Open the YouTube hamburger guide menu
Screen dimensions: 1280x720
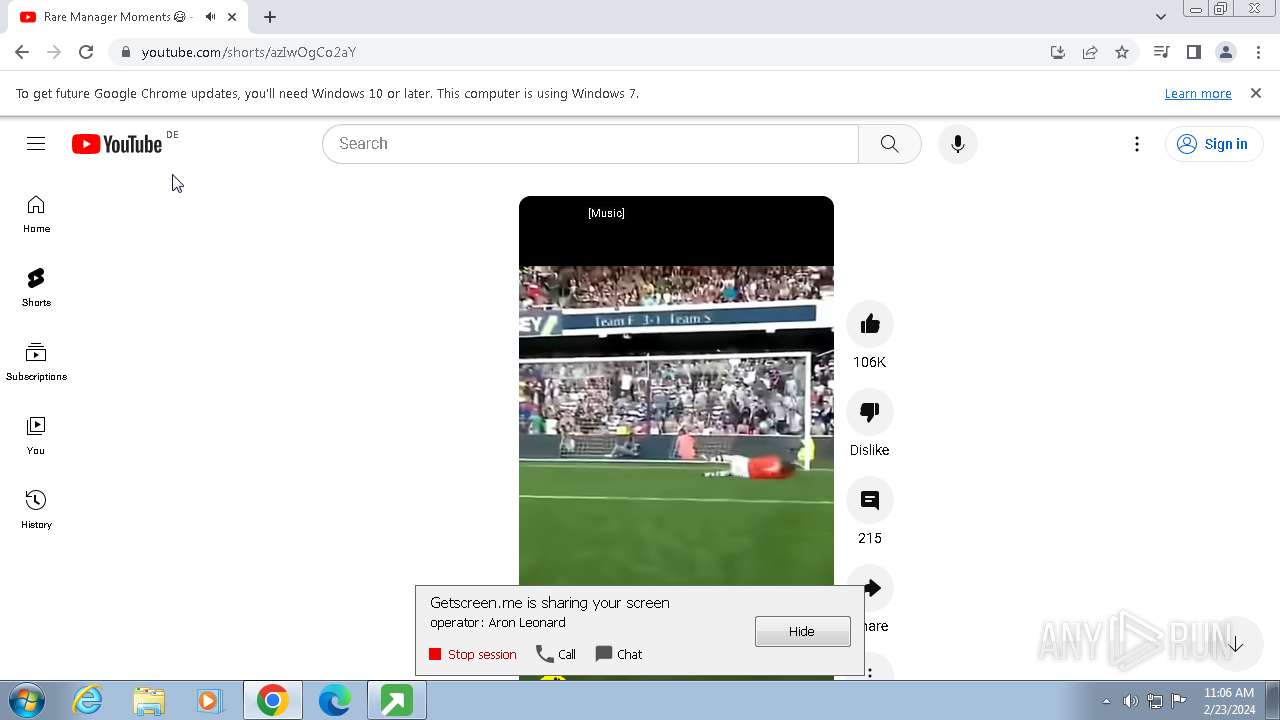pyautogui.click(x=36, y=144)
